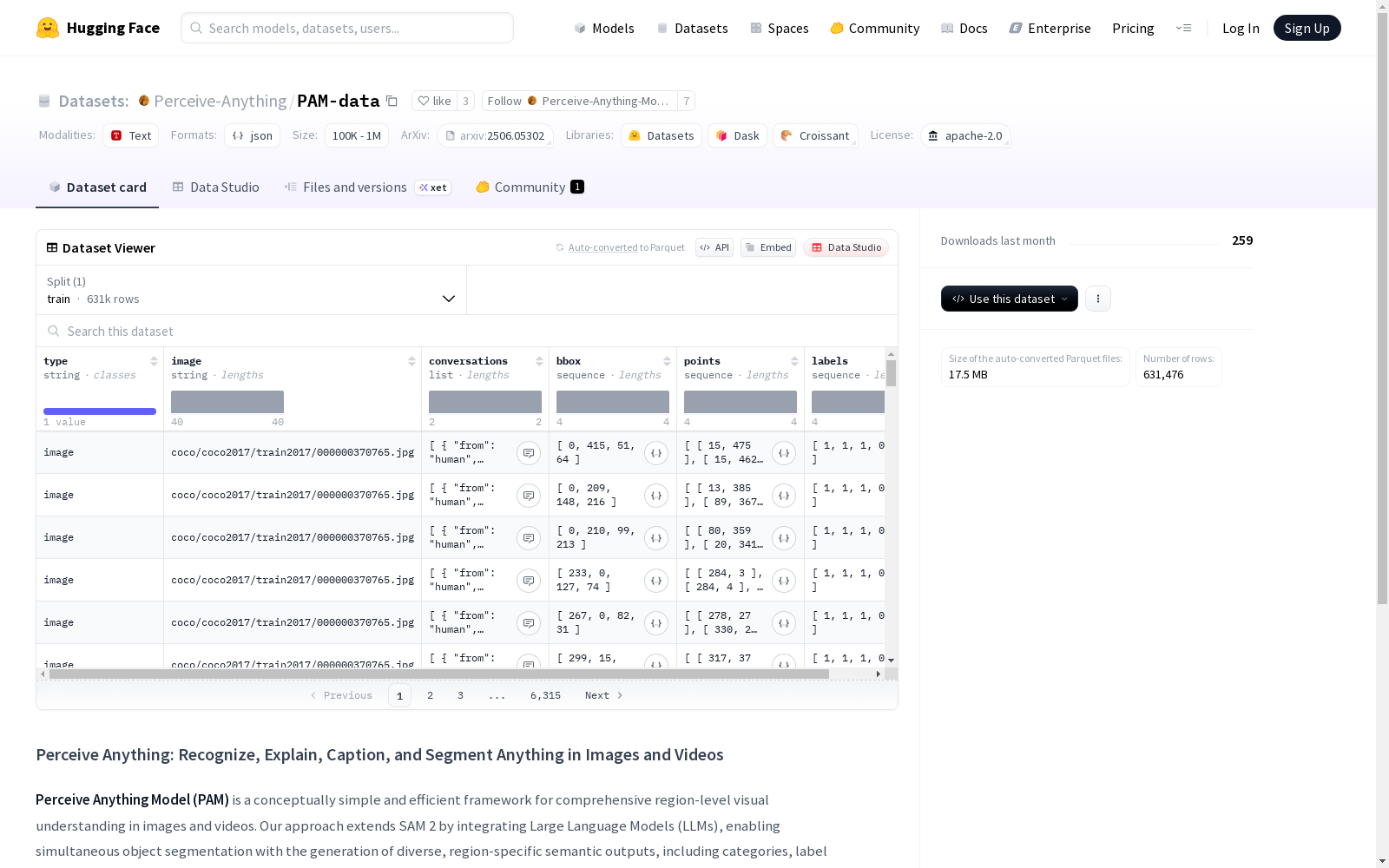This screenshot has width=1389, height=868.
Task: Go to the Pricing page
Action: click(1133, 28)
